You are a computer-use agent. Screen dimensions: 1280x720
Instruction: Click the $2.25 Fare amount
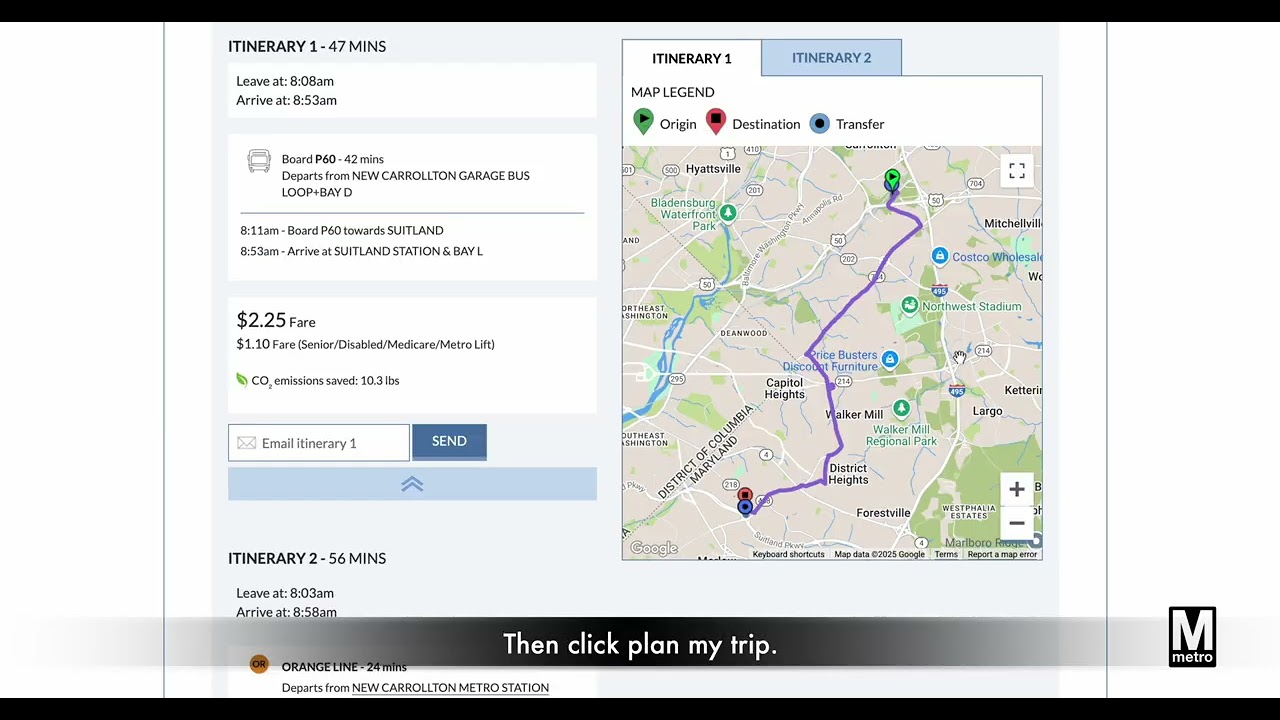[276, 321]
